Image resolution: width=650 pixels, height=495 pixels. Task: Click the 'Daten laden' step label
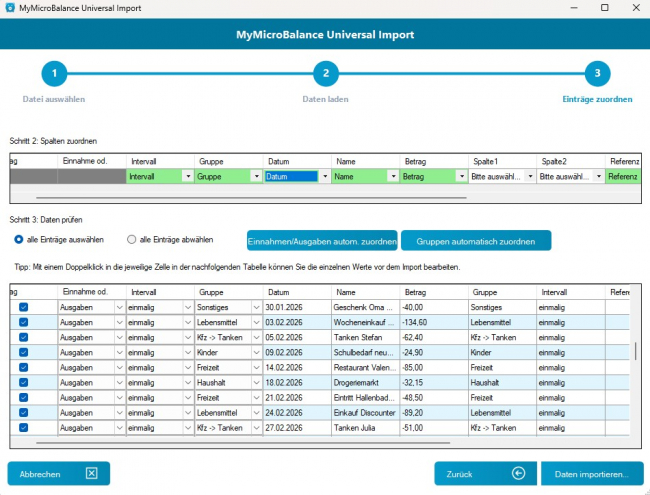[x=325, y=100]
